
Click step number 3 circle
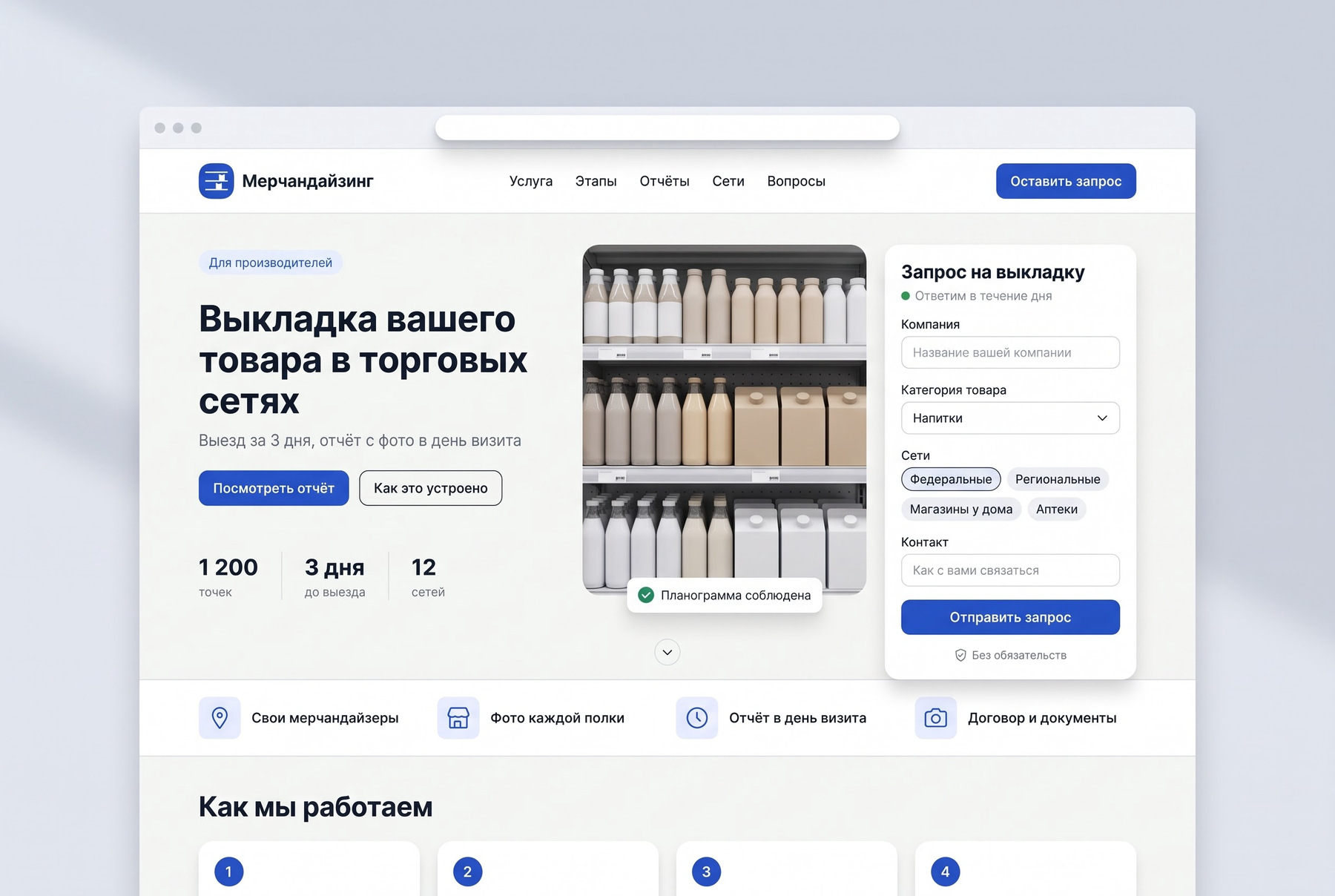(x=706, y=872)
